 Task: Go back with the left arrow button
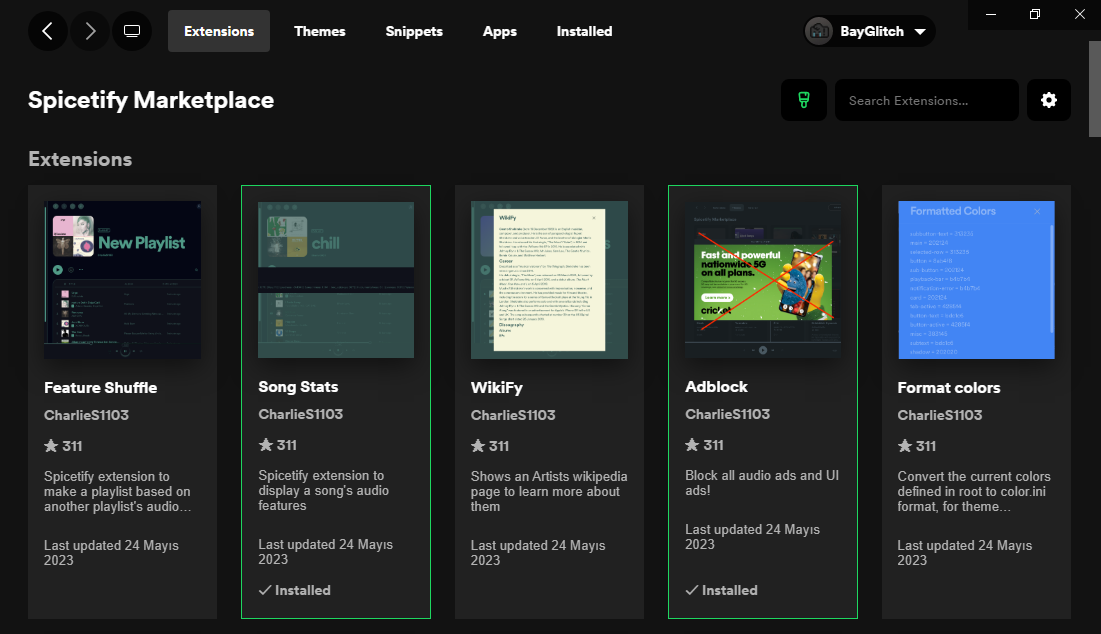tap(48, 31)
